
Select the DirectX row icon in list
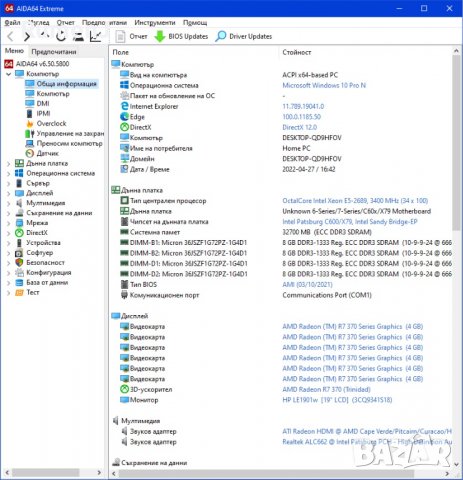click(124, 127)
